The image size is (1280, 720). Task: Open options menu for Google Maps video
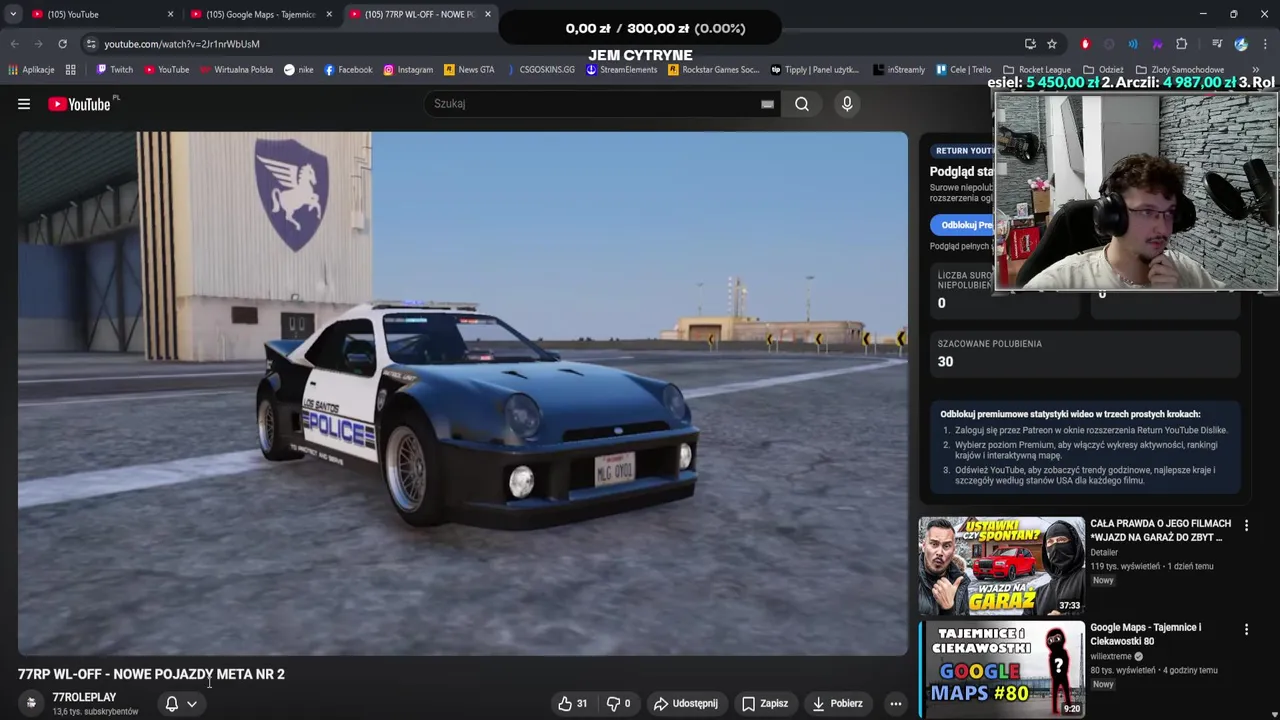[1246, 629]
